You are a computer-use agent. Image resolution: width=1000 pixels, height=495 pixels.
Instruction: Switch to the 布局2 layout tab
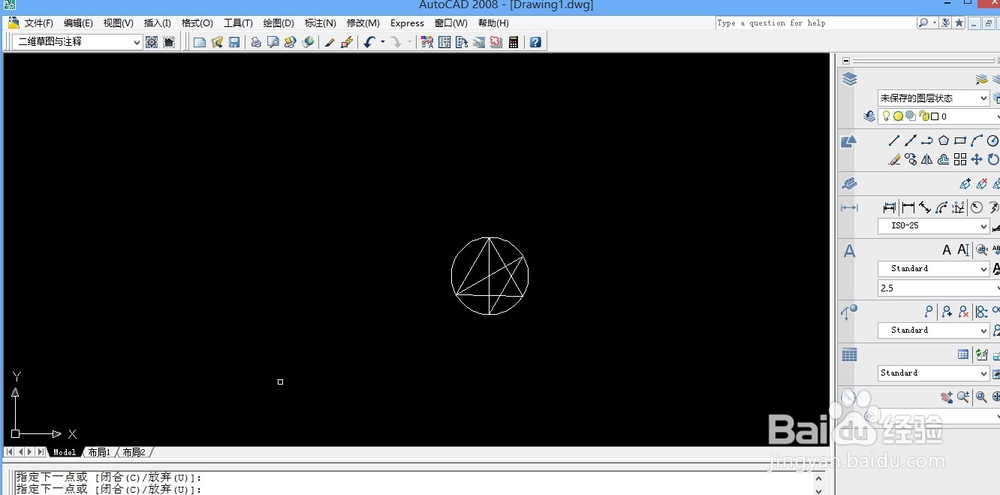click(x=134, y=452)
